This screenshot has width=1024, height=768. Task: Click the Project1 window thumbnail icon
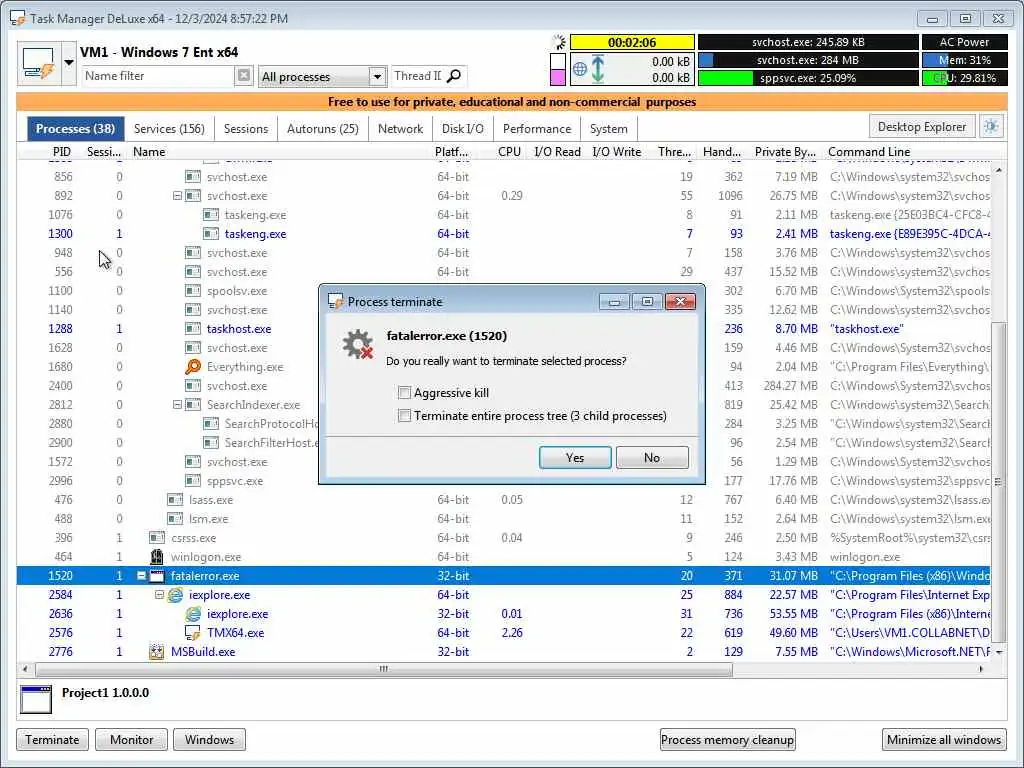coord(36,699)
